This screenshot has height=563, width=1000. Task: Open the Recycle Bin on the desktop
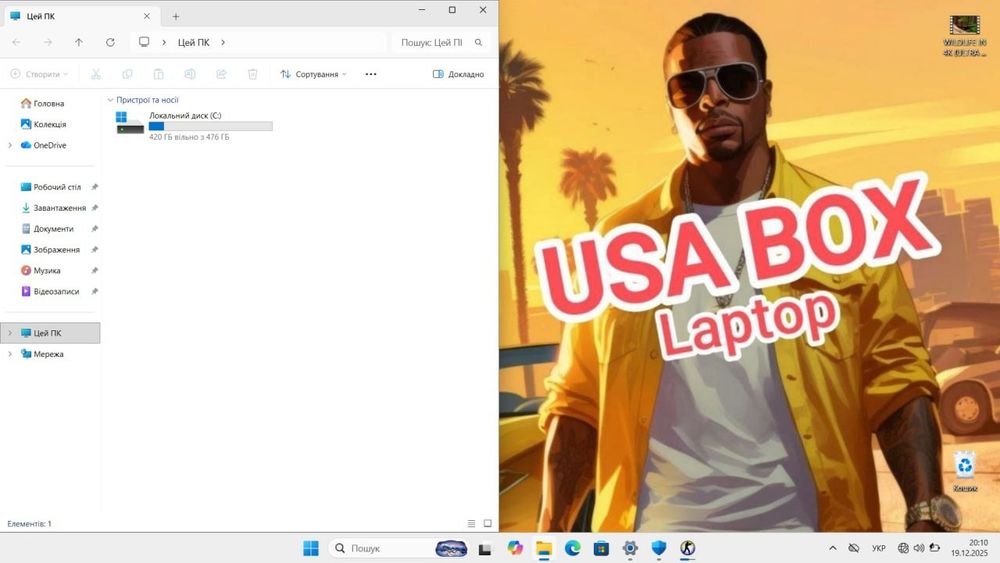965,471
